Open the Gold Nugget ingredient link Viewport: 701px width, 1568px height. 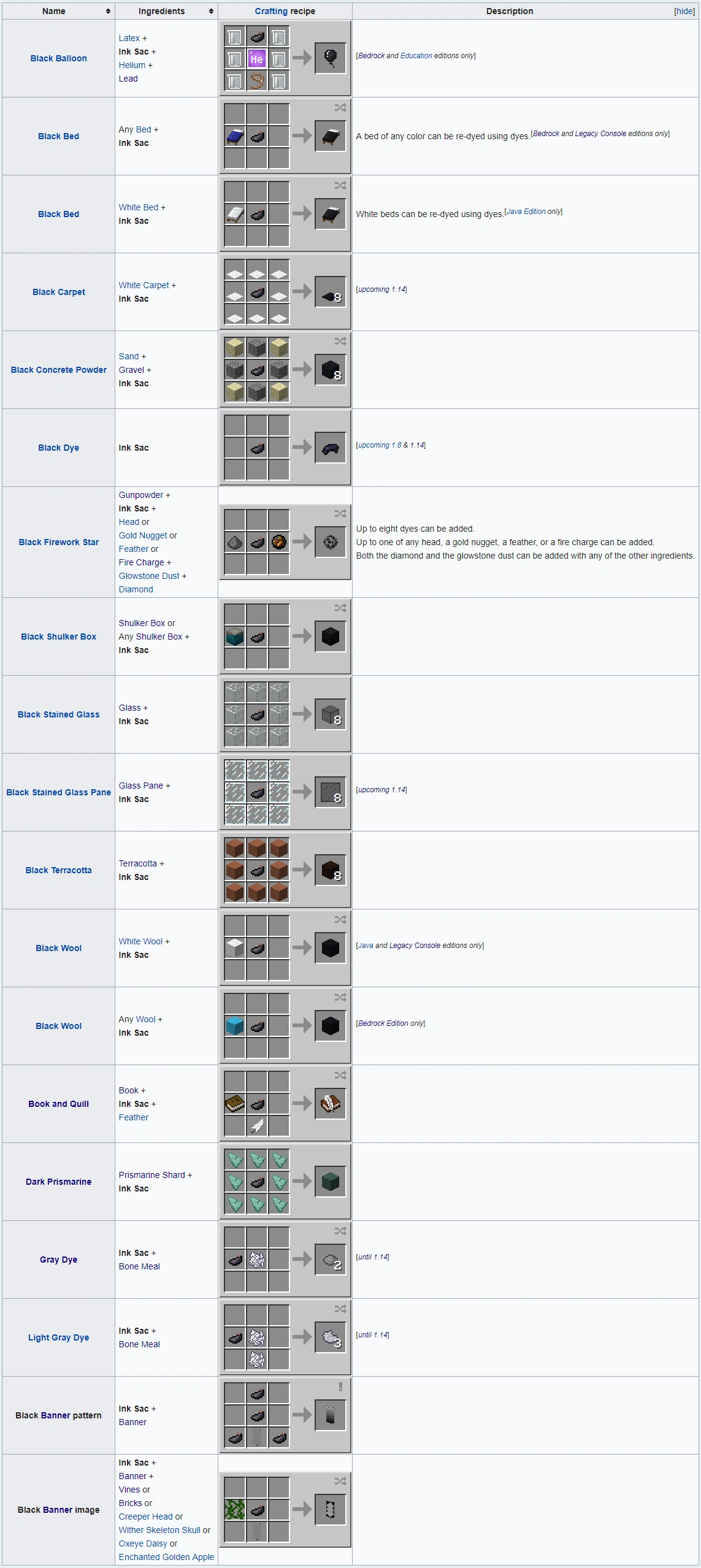click(143, 535)
